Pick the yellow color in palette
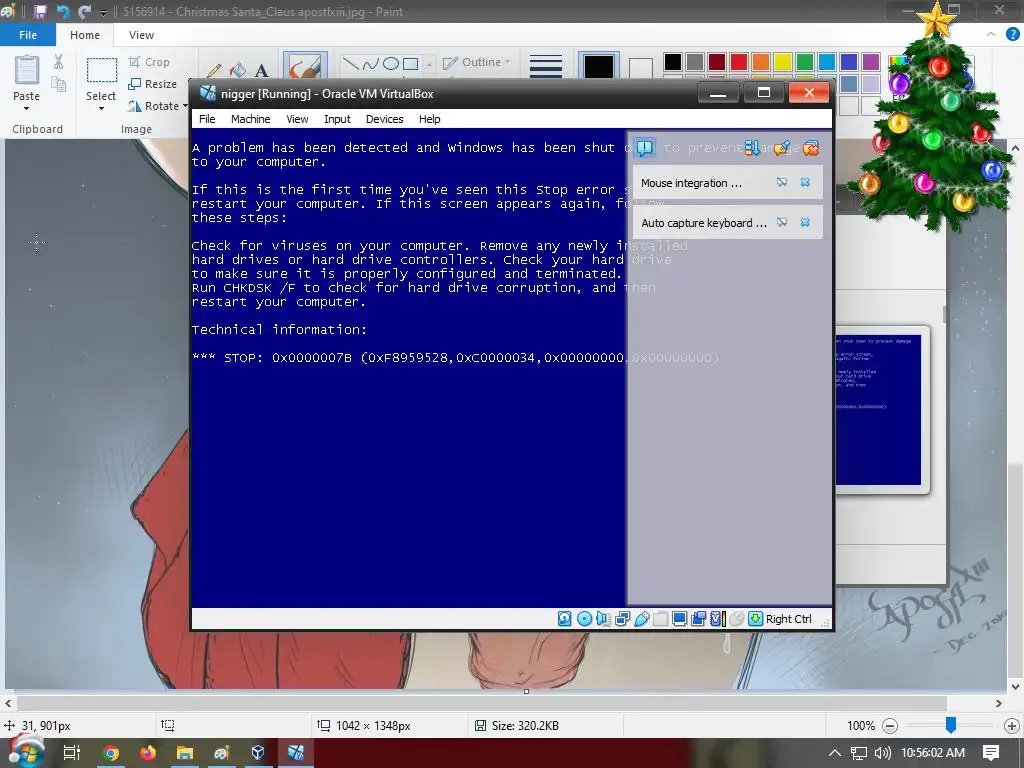Screen dimensions: 1024x768 [x=782, y=61]
